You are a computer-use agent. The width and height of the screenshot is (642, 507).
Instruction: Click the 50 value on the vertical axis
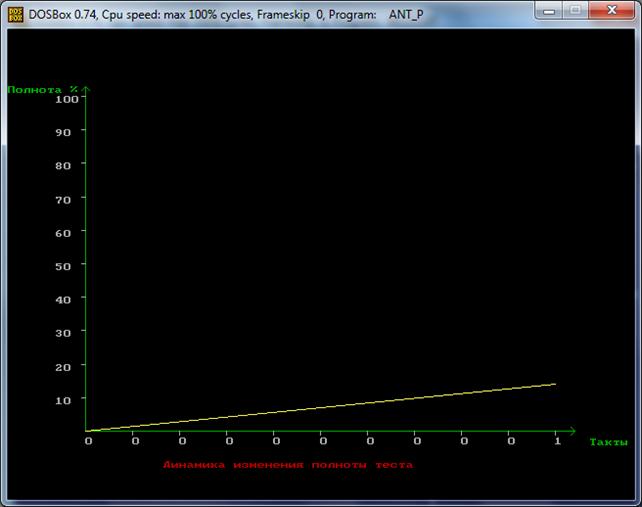(x=63, y=266)
